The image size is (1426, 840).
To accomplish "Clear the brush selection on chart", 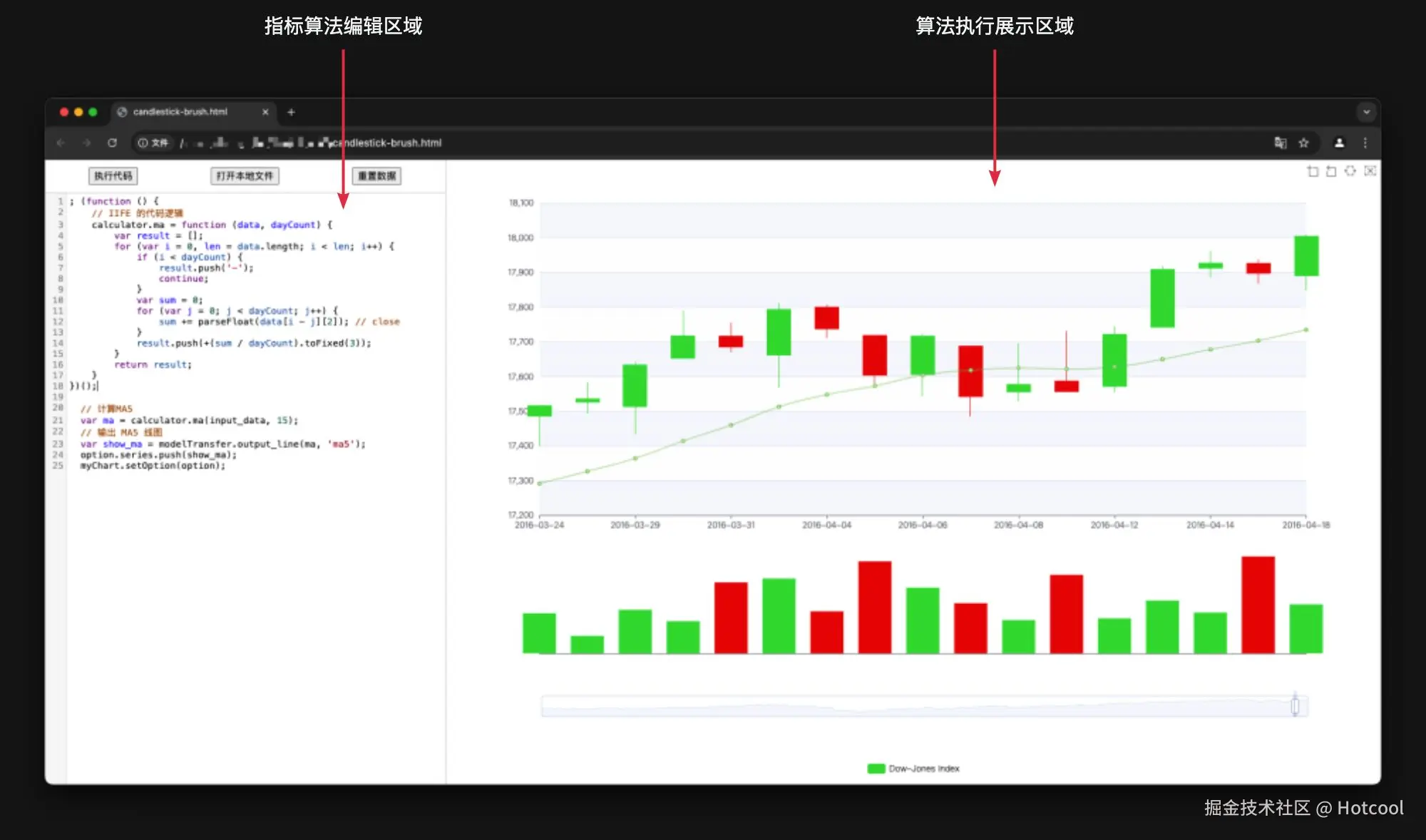I will (x=1370, y=171).
